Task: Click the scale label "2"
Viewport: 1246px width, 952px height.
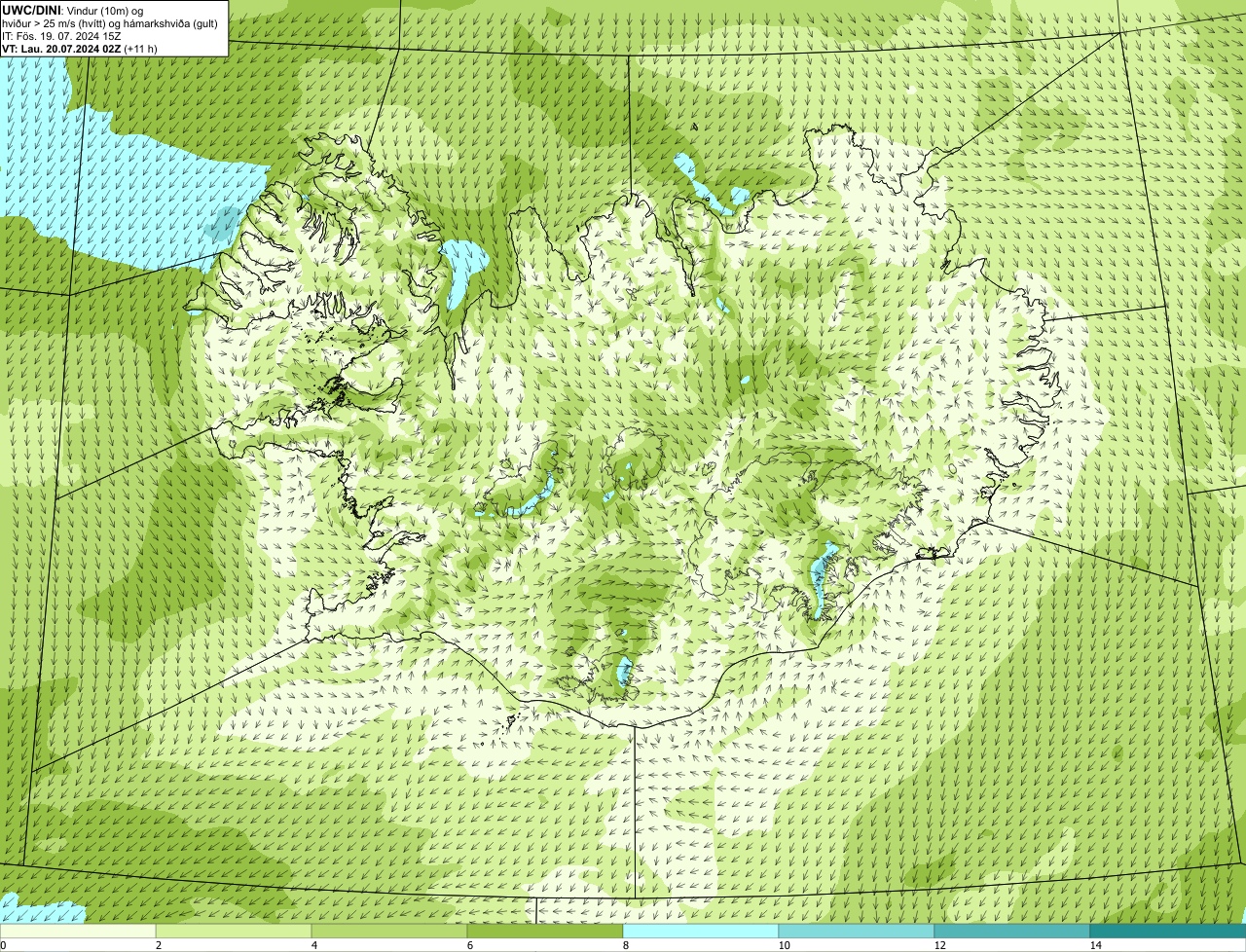Action: click(158, 945)
